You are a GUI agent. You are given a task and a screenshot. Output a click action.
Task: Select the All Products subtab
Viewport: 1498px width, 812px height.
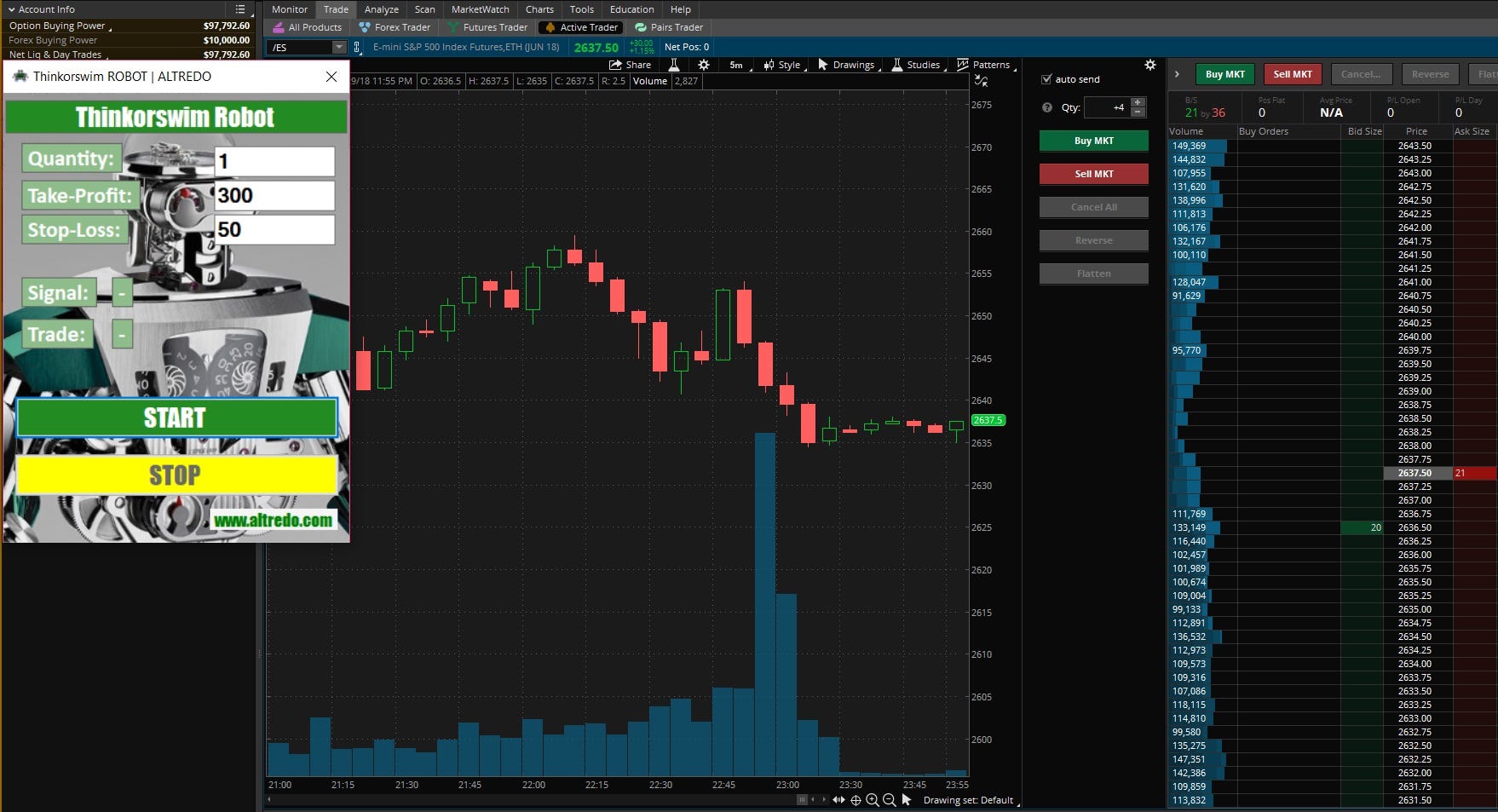pos(307,27)
